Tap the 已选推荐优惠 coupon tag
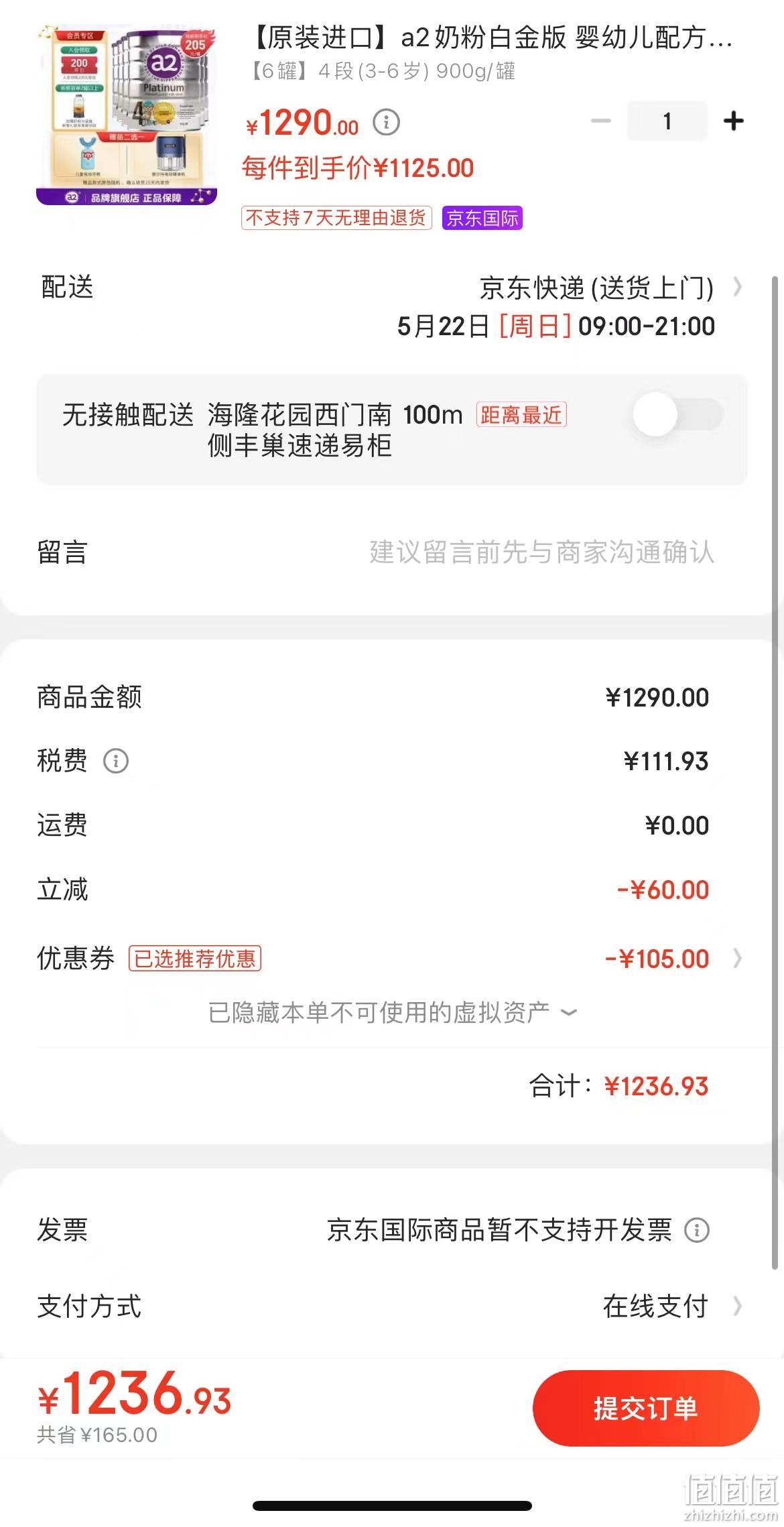The width and height of the screenshot is (784, 1527). pos(195,959)
